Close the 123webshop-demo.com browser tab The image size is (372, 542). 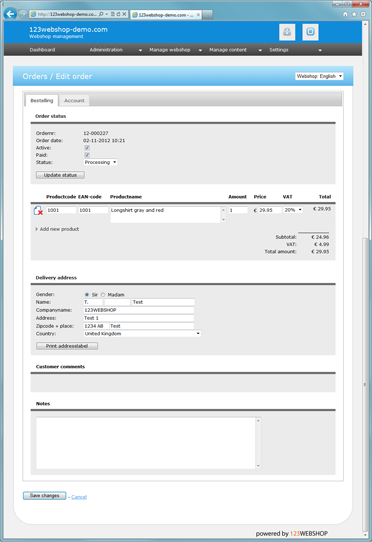[198, 15]
